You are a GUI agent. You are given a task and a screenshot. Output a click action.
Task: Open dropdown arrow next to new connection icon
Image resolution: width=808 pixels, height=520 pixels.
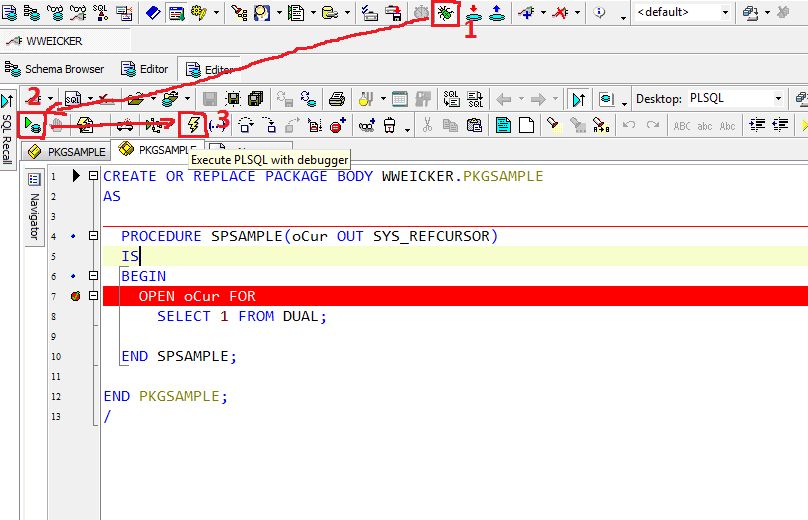543,12
